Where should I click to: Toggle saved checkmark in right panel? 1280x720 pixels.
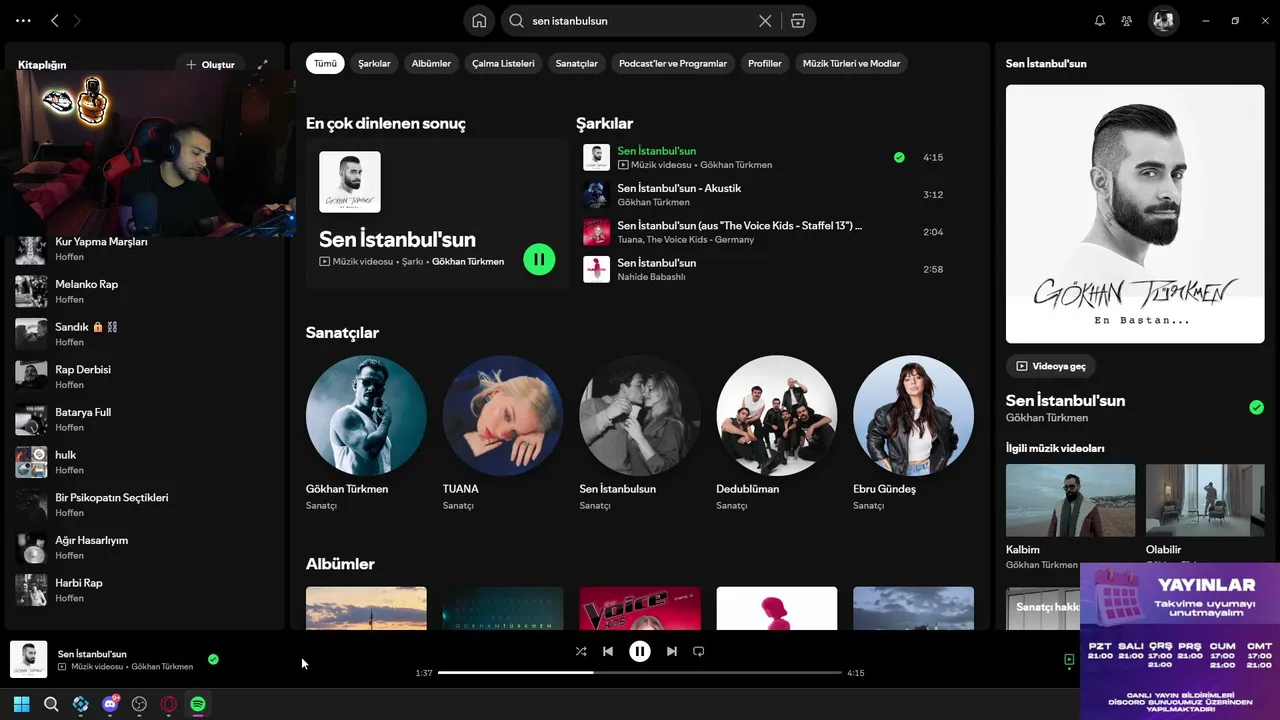(x=1256, y=407)
